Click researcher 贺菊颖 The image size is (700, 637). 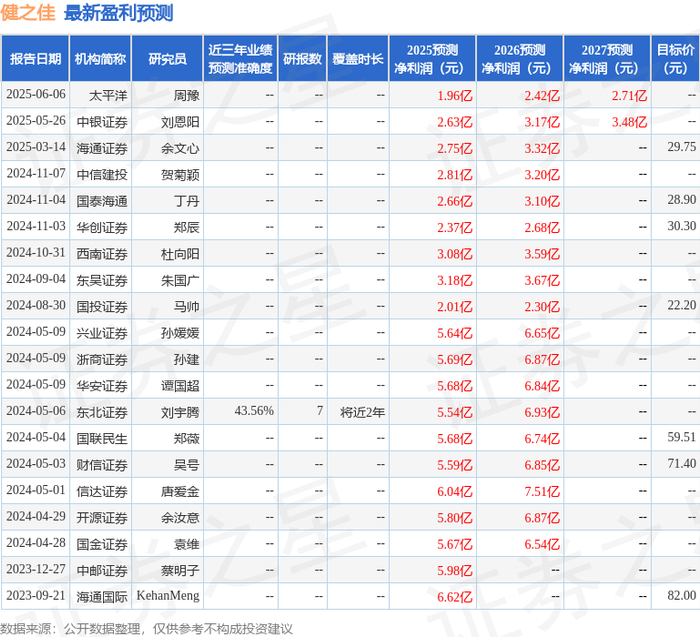click(180, 175)
